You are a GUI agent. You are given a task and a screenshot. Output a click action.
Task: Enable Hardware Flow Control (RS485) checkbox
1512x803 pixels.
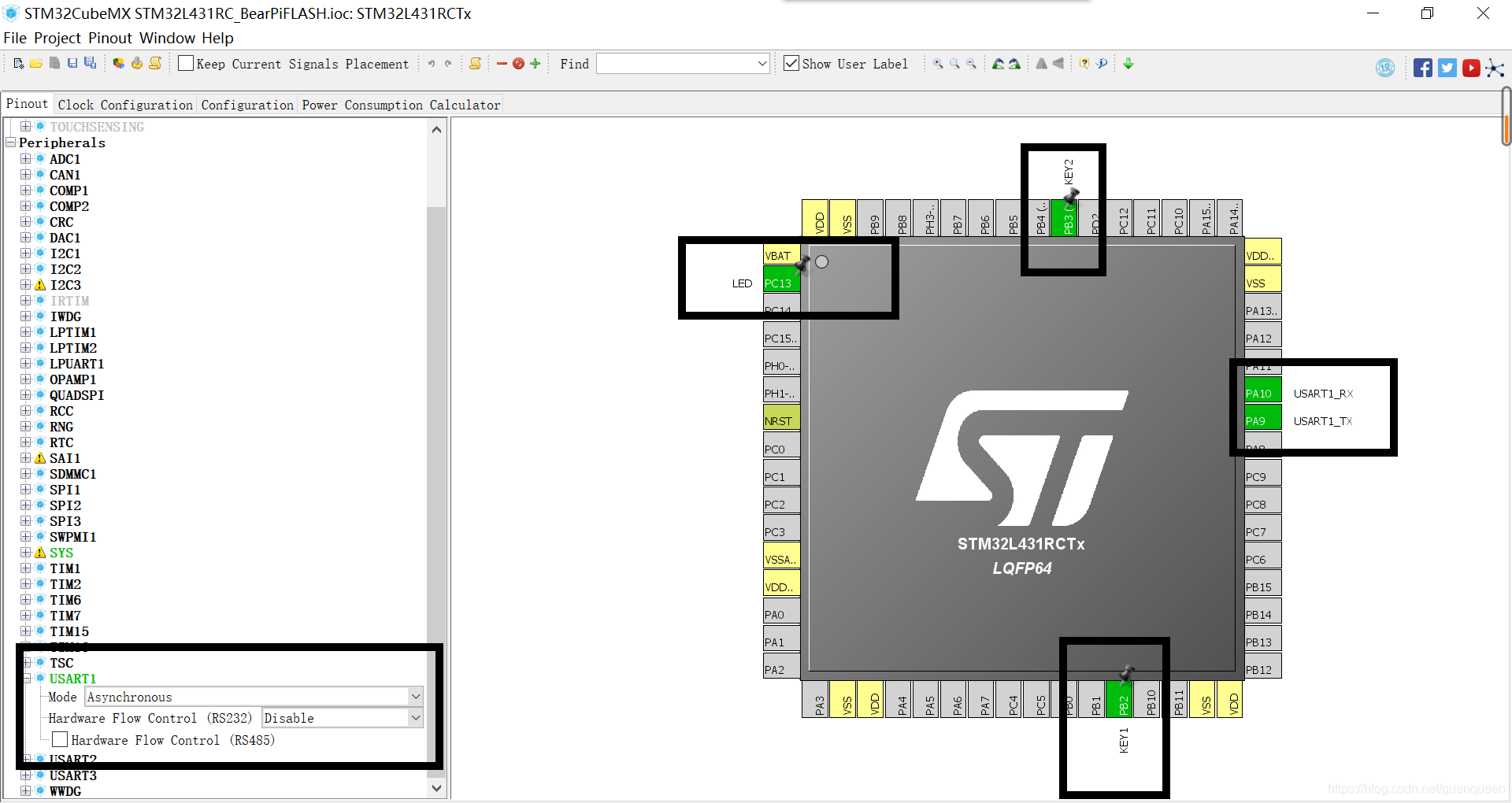(x=60, y=739)
